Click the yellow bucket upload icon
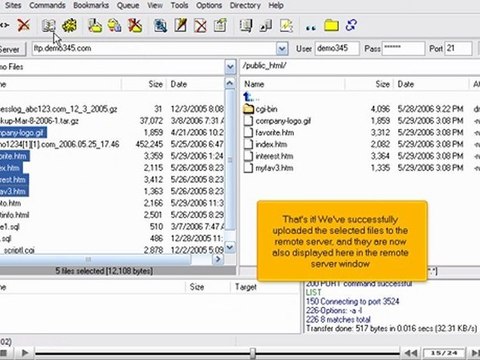 [x=95, y=26]
